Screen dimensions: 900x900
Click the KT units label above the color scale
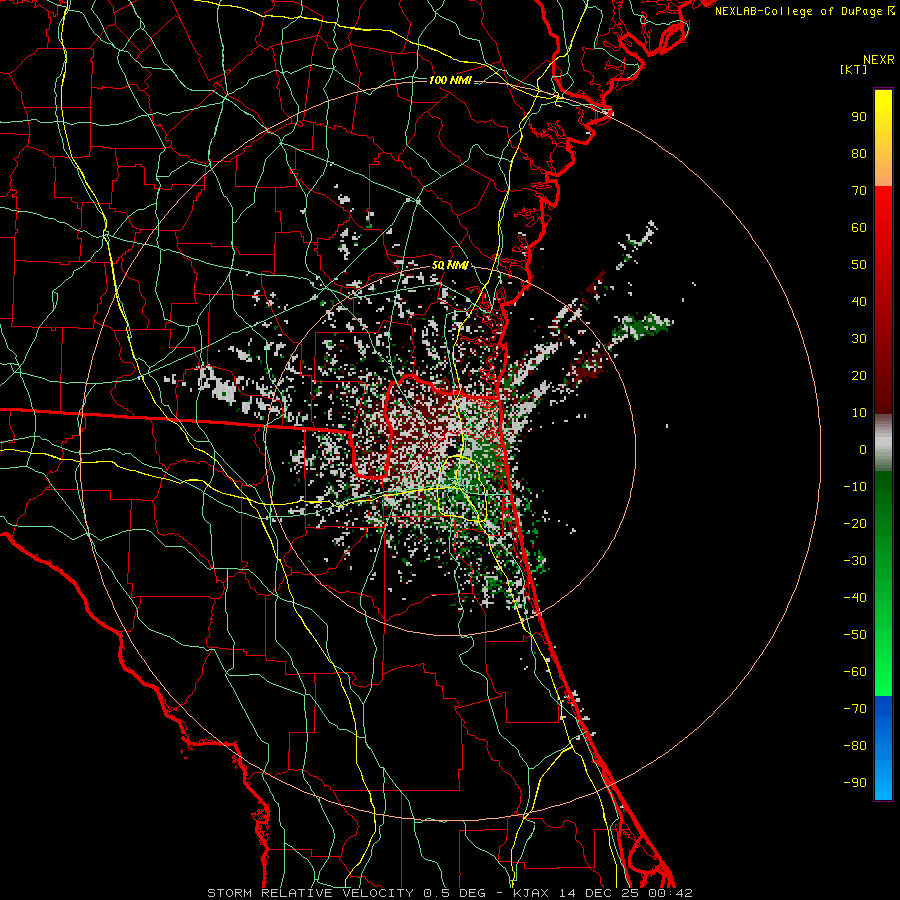pos(854,69)
